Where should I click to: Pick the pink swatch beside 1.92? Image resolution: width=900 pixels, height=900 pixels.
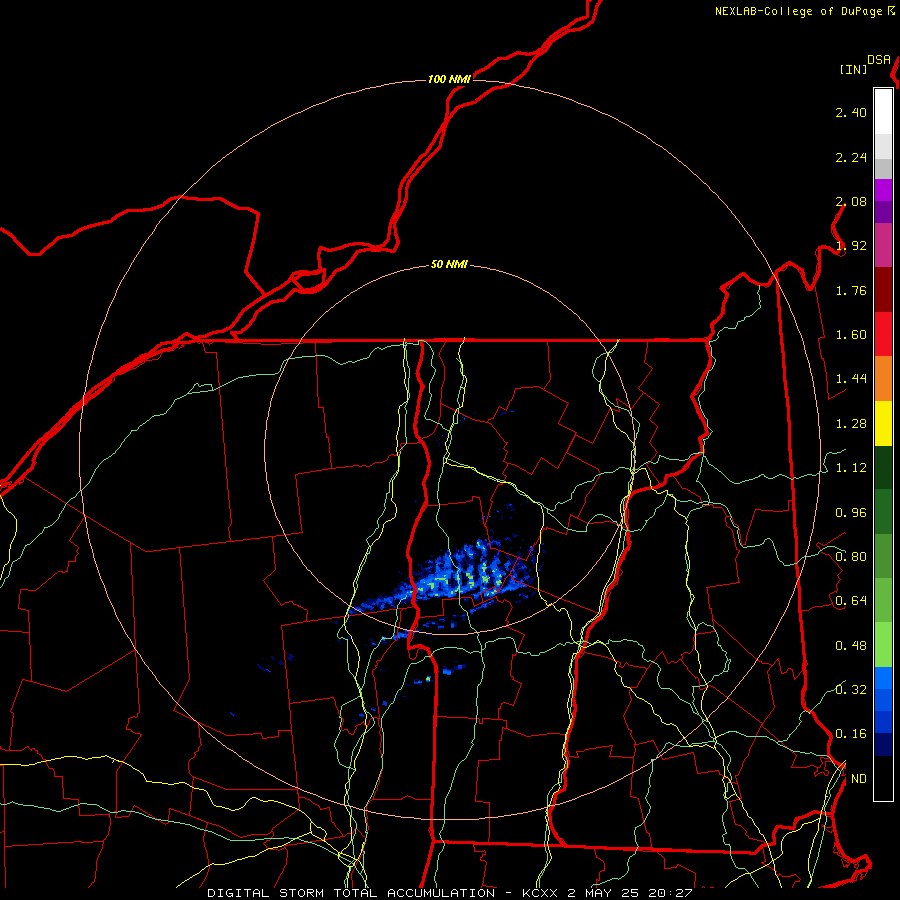coord(883,245)
